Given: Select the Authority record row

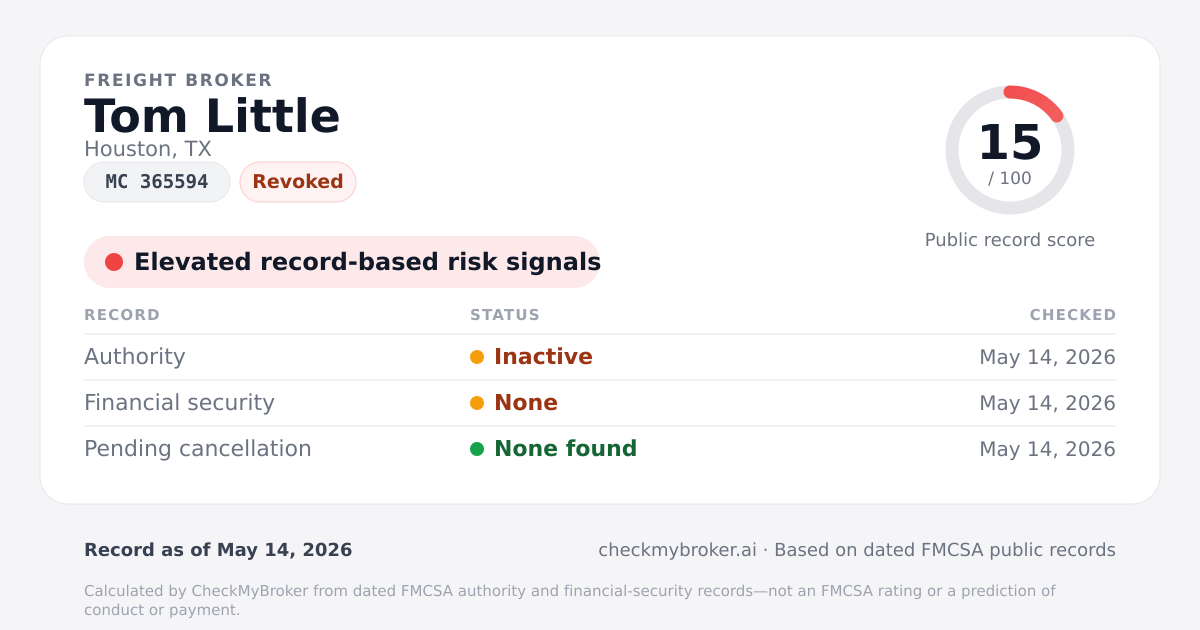Looking at the screenshot, I should tap(600, 357).
